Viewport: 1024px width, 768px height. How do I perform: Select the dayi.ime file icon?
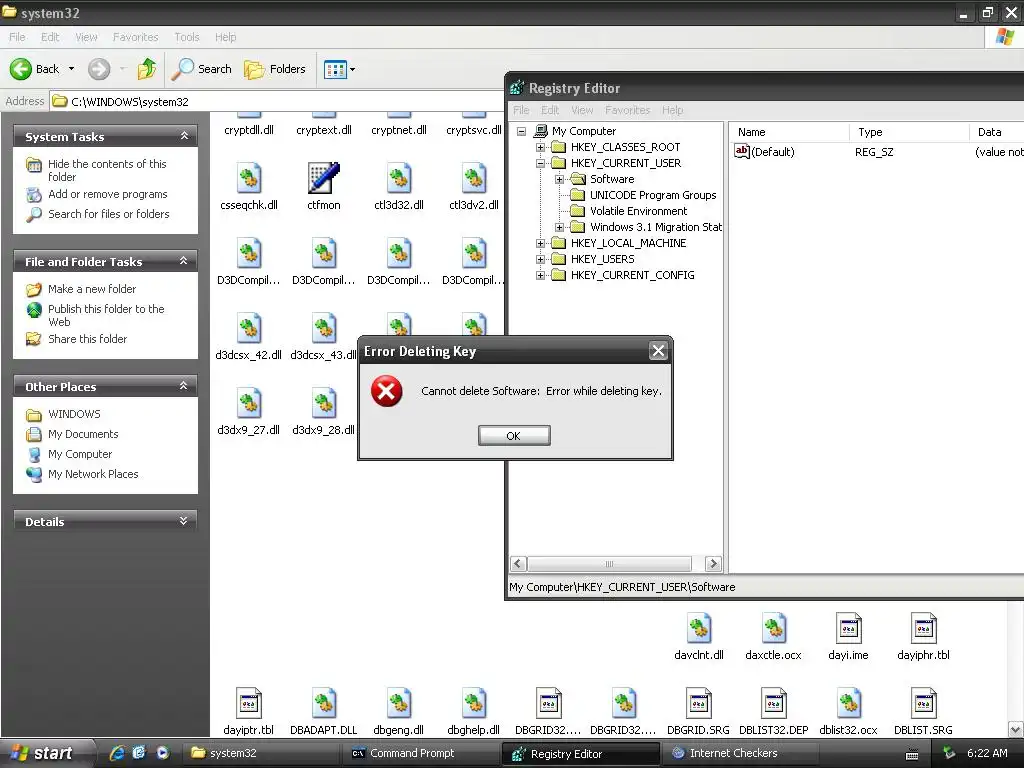[849, 629]
